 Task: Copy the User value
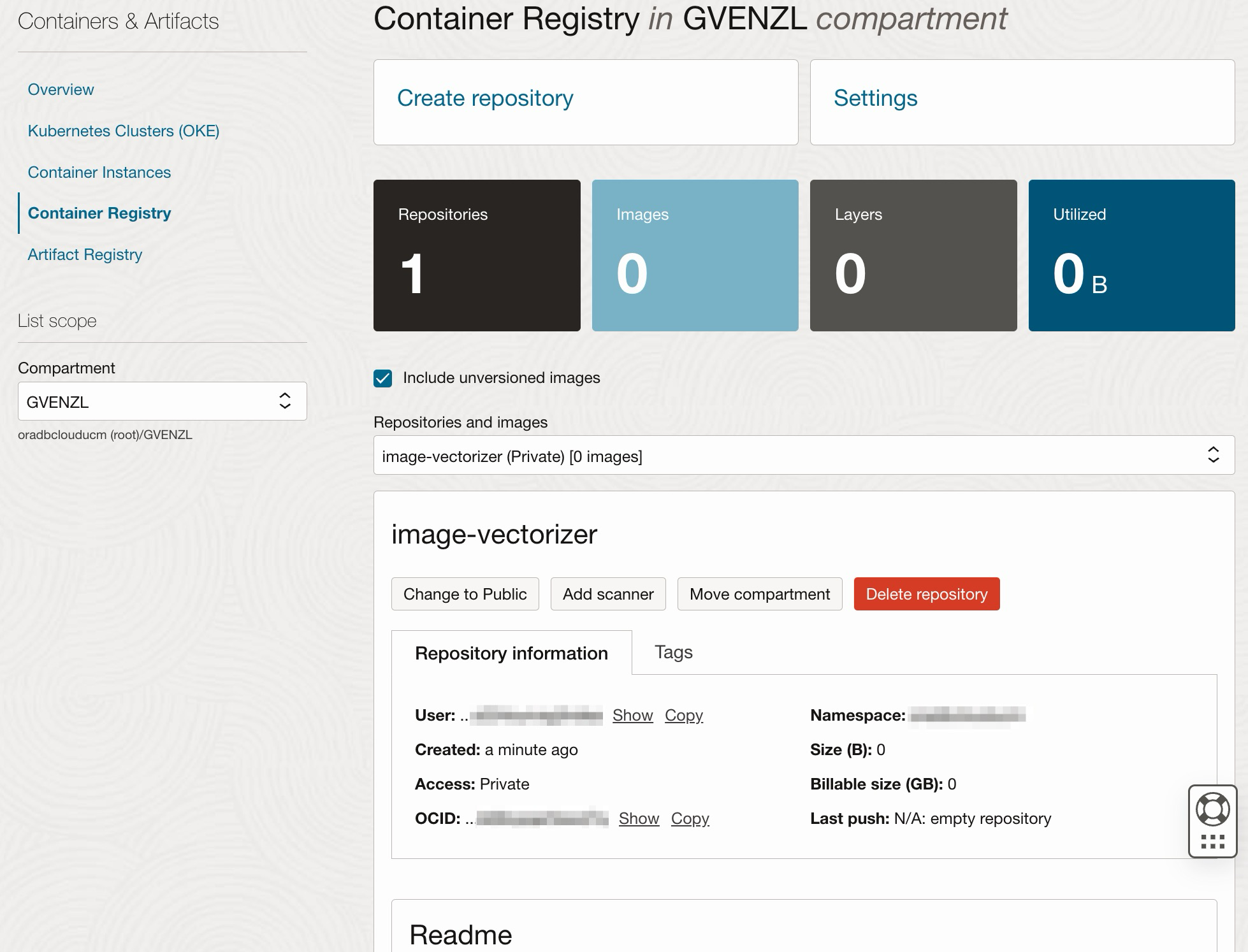[684, 715]
